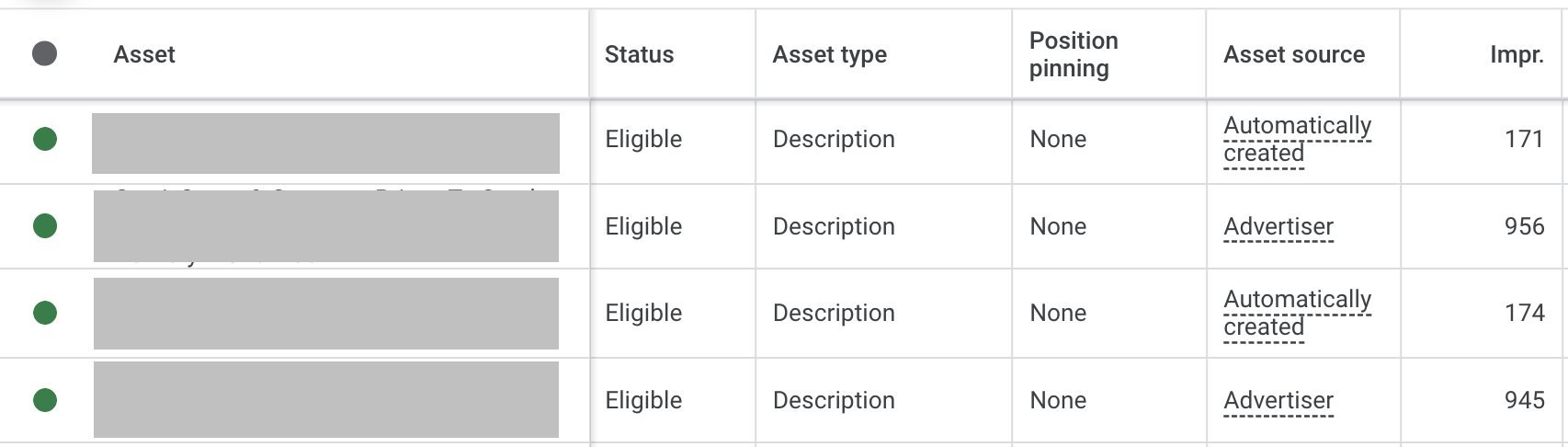Open Position pinning 'None' in 171 row
Image resolution: width=1568 pixels, height=447 pixels.
point(1058,139)
